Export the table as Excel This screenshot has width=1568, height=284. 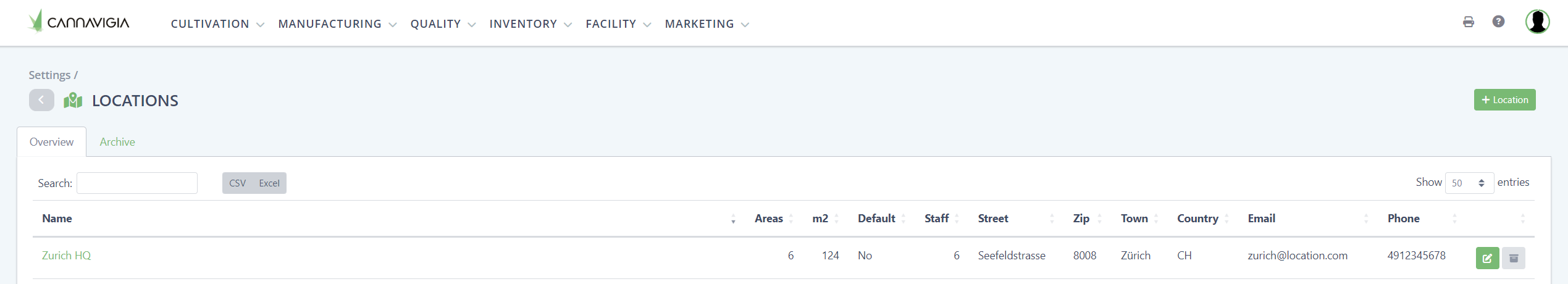point(269,183)
